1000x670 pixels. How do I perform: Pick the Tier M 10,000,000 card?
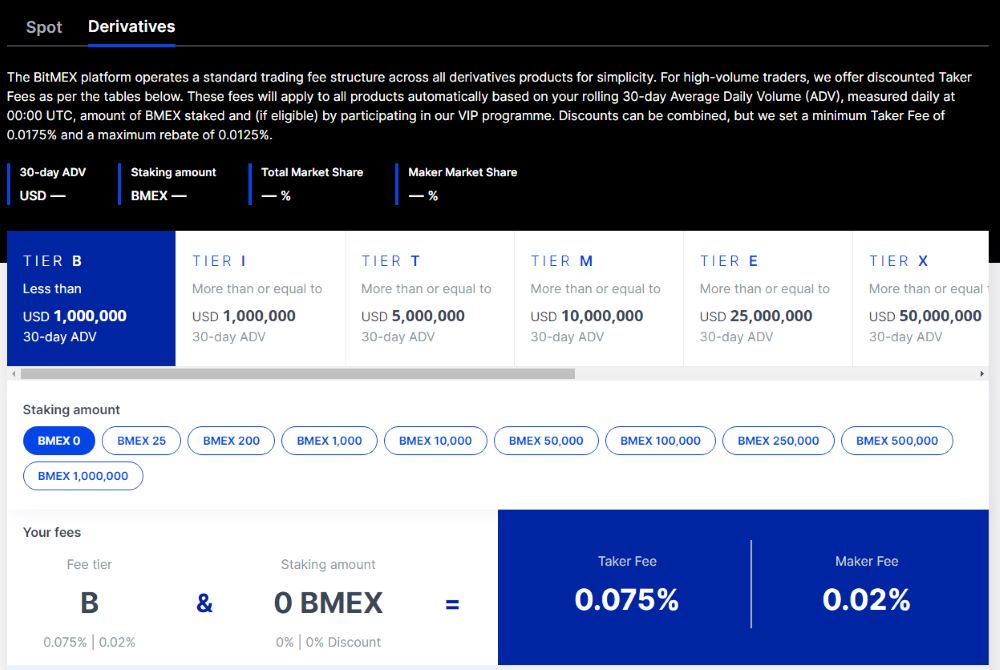pyautogui.click(x=598, y=298)
